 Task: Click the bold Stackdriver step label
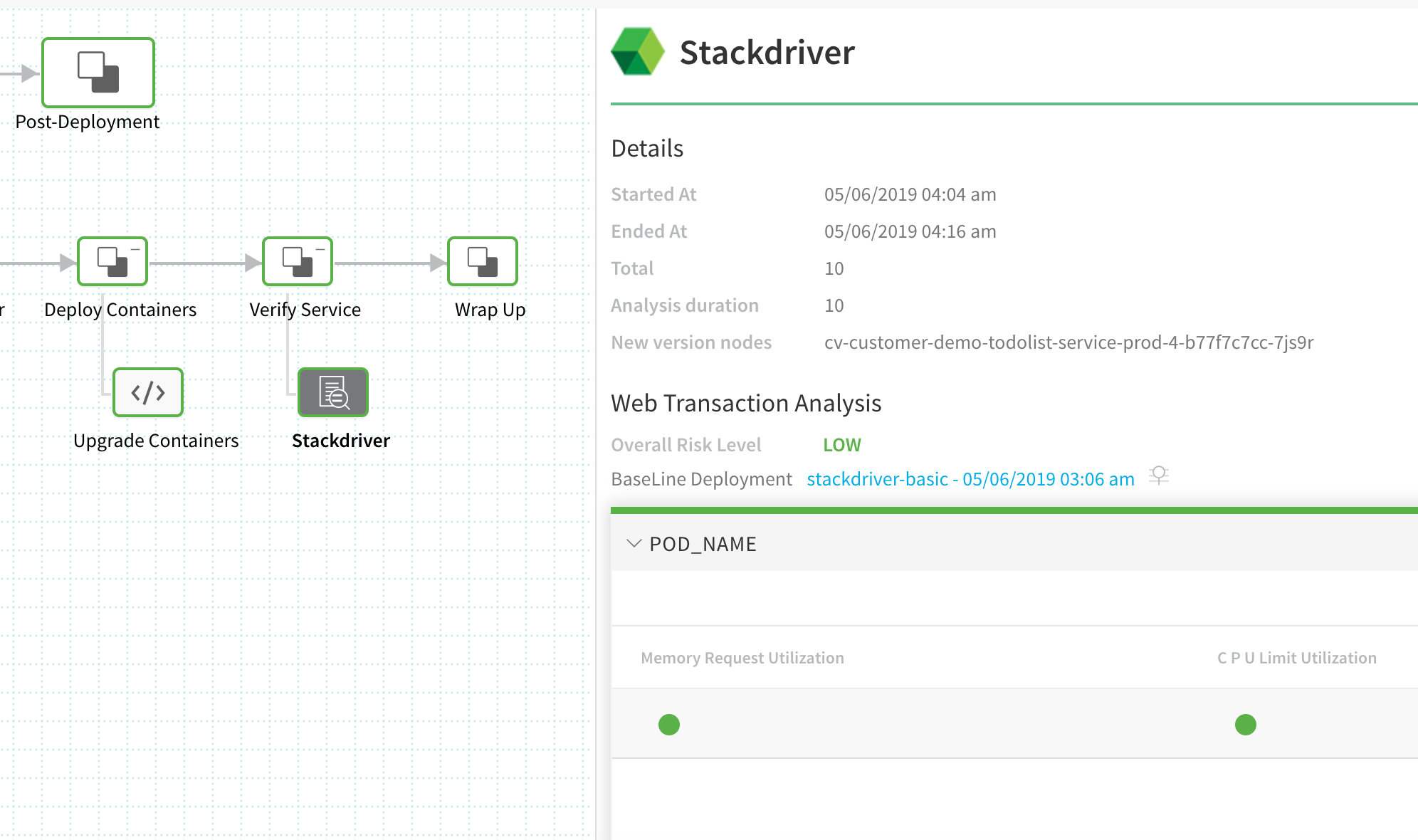pyautogui.click(x=341, y=441)
